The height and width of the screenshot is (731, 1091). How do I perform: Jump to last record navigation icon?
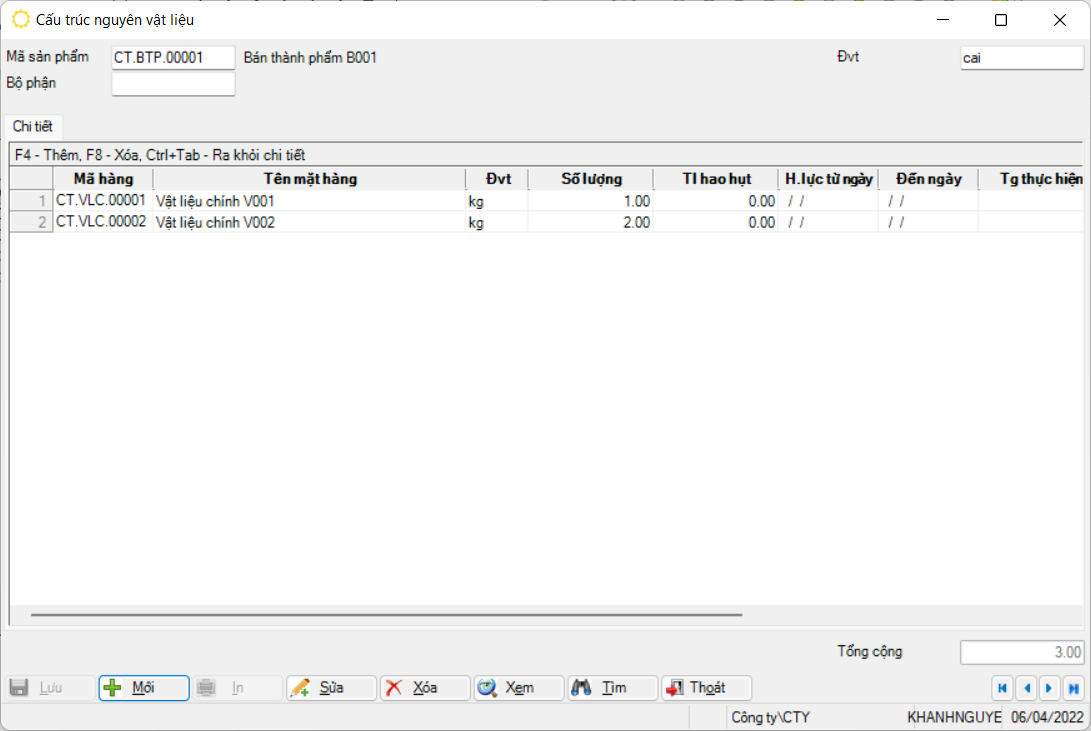point(1073,688)
